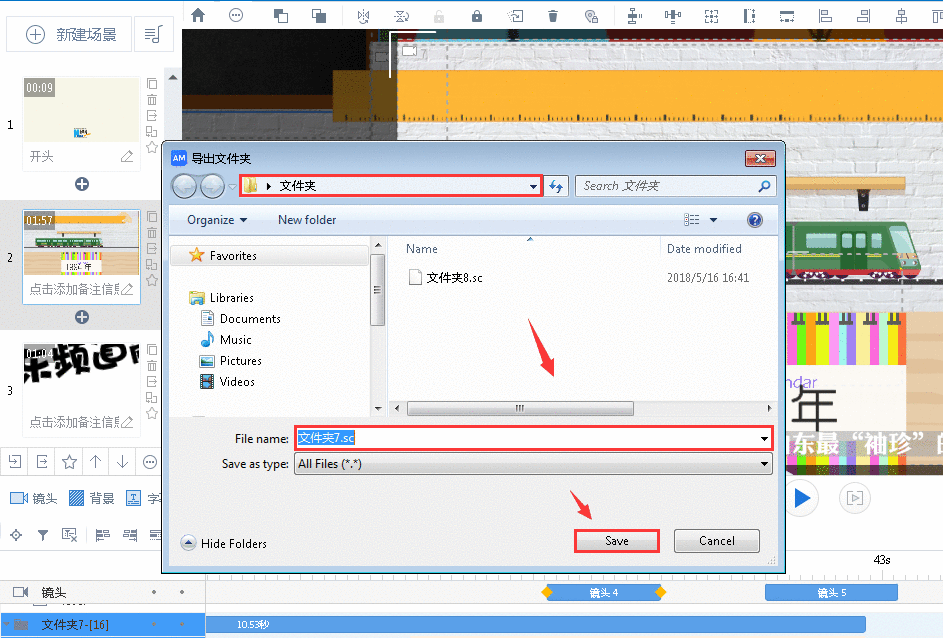Open the dialog help question mark icon
Screen dimensions: 943x638
(x=755, y=220)
